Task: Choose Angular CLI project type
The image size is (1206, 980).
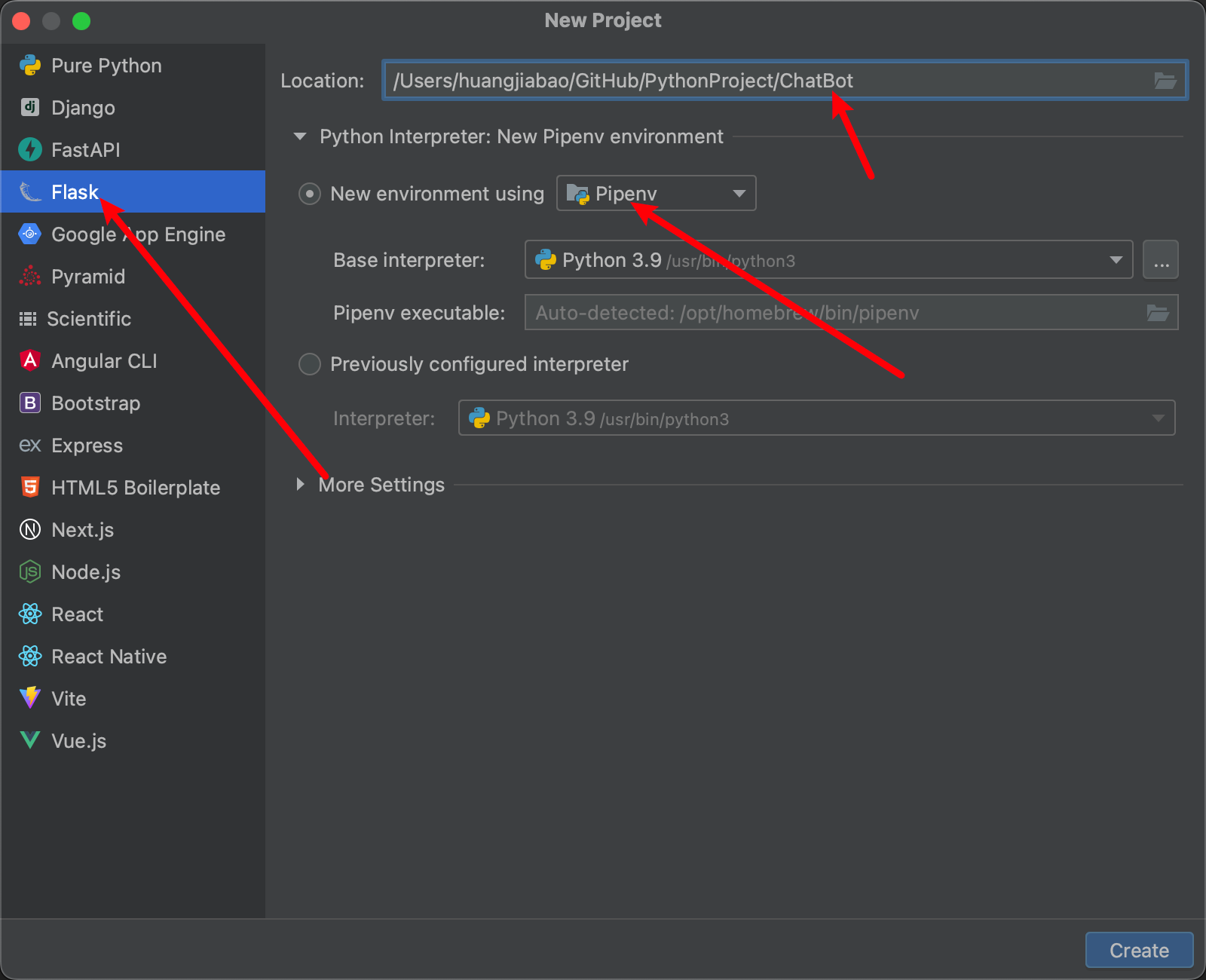Action: click(x=133, y=361)
